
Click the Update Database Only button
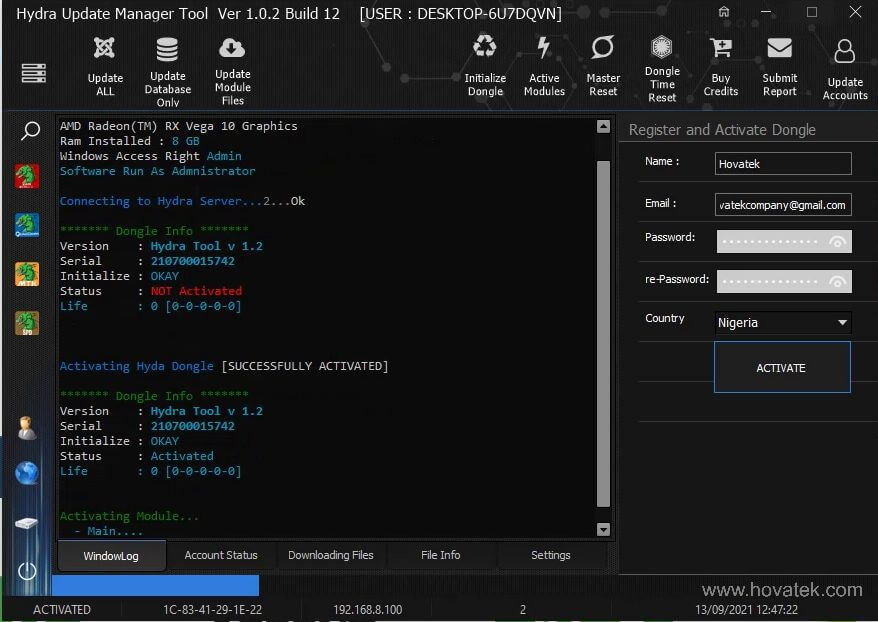point(167,67)
